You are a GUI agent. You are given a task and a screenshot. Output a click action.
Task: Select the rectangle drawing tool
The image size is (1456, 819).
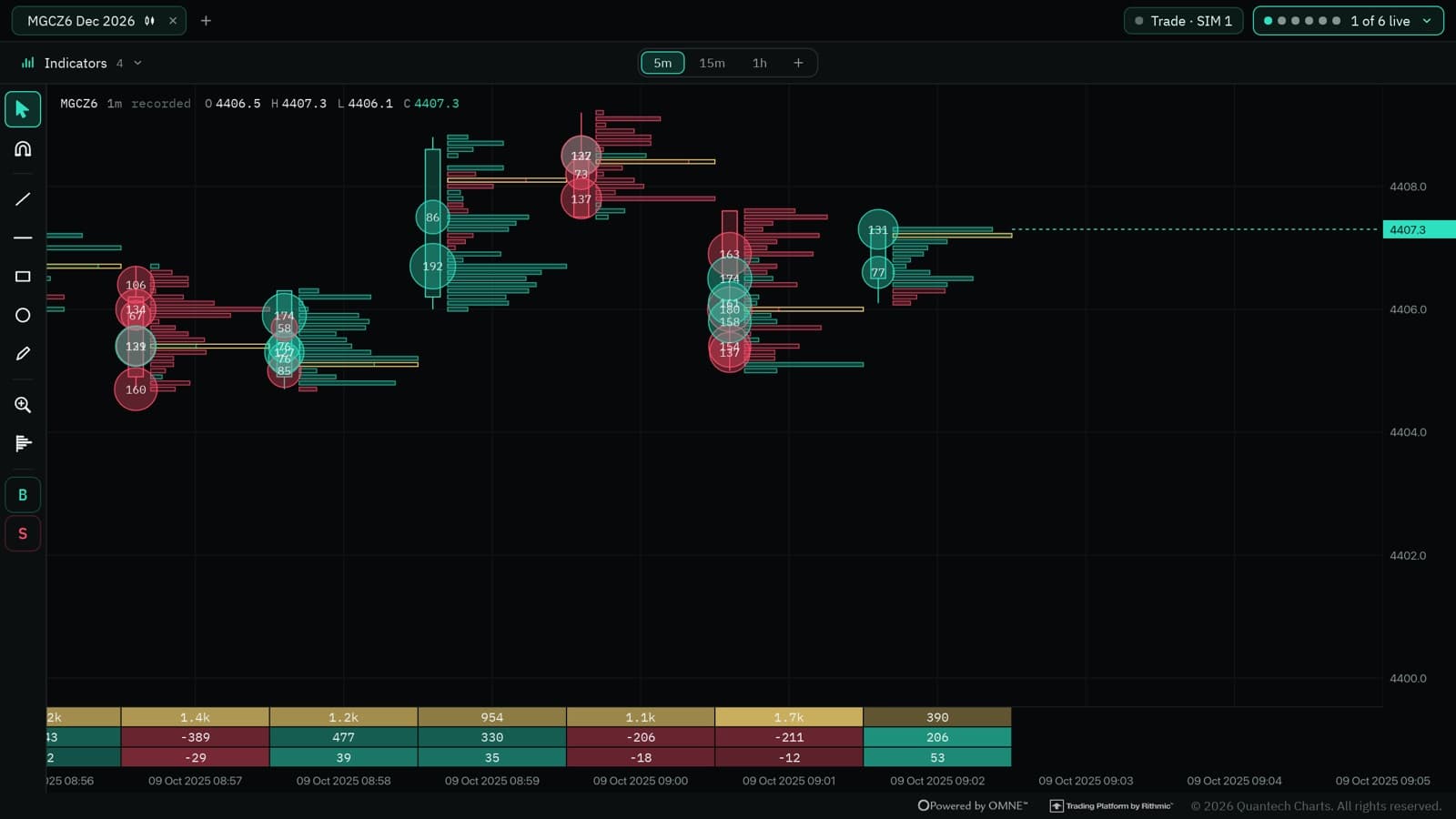[x=23, y=277]
